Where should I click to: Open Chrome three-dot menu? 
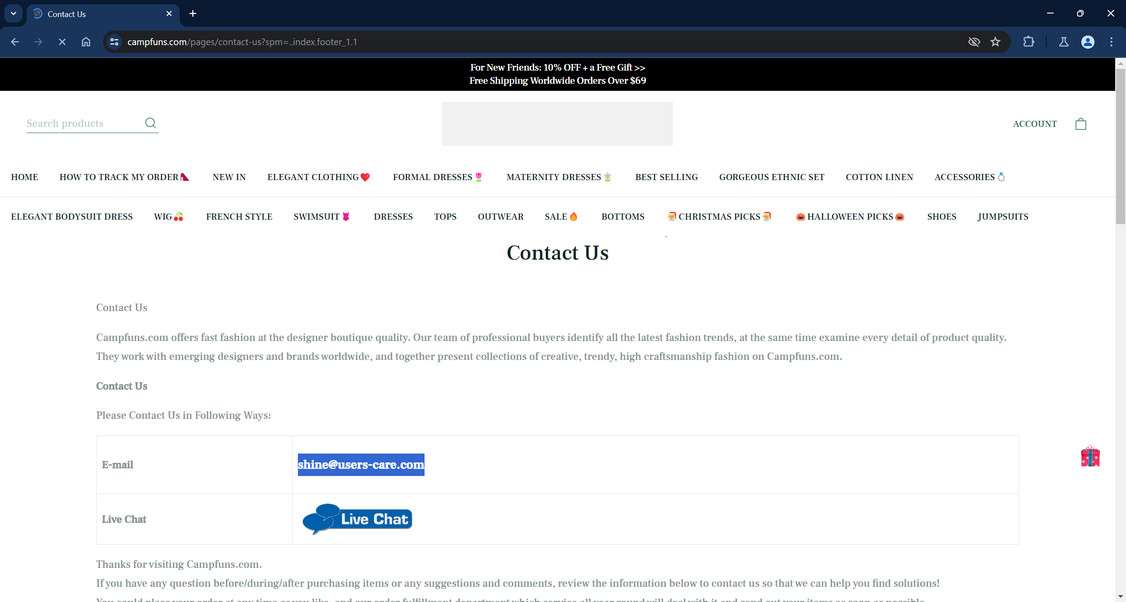pos(1111,42)
